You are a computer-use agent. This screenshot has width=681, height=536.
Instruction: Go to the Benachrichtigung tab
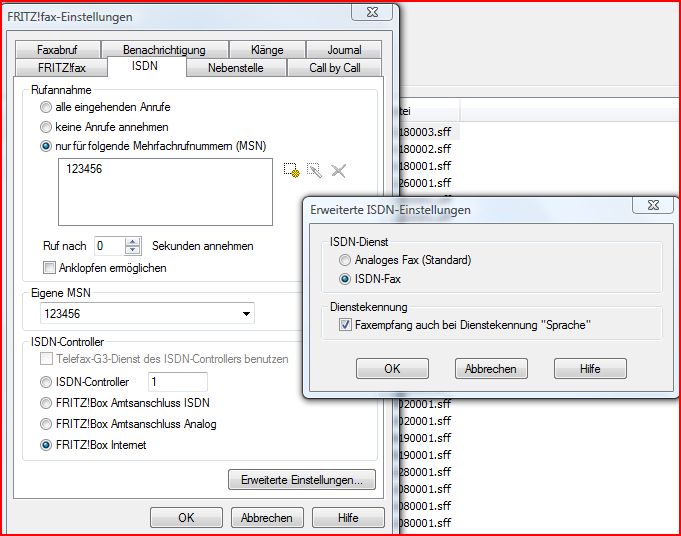point(164,50)
